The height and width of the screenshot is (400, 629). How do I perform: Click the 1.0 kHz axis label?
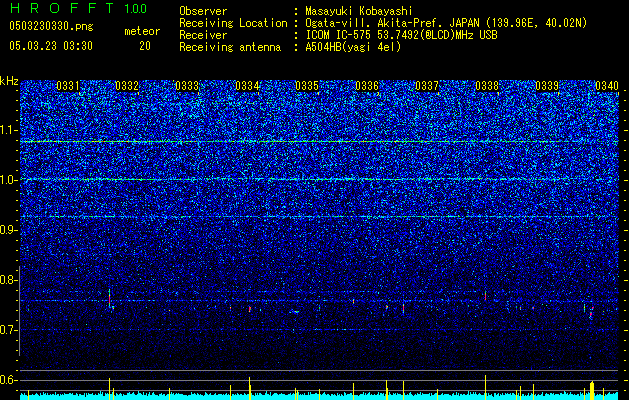coord(9,180)
